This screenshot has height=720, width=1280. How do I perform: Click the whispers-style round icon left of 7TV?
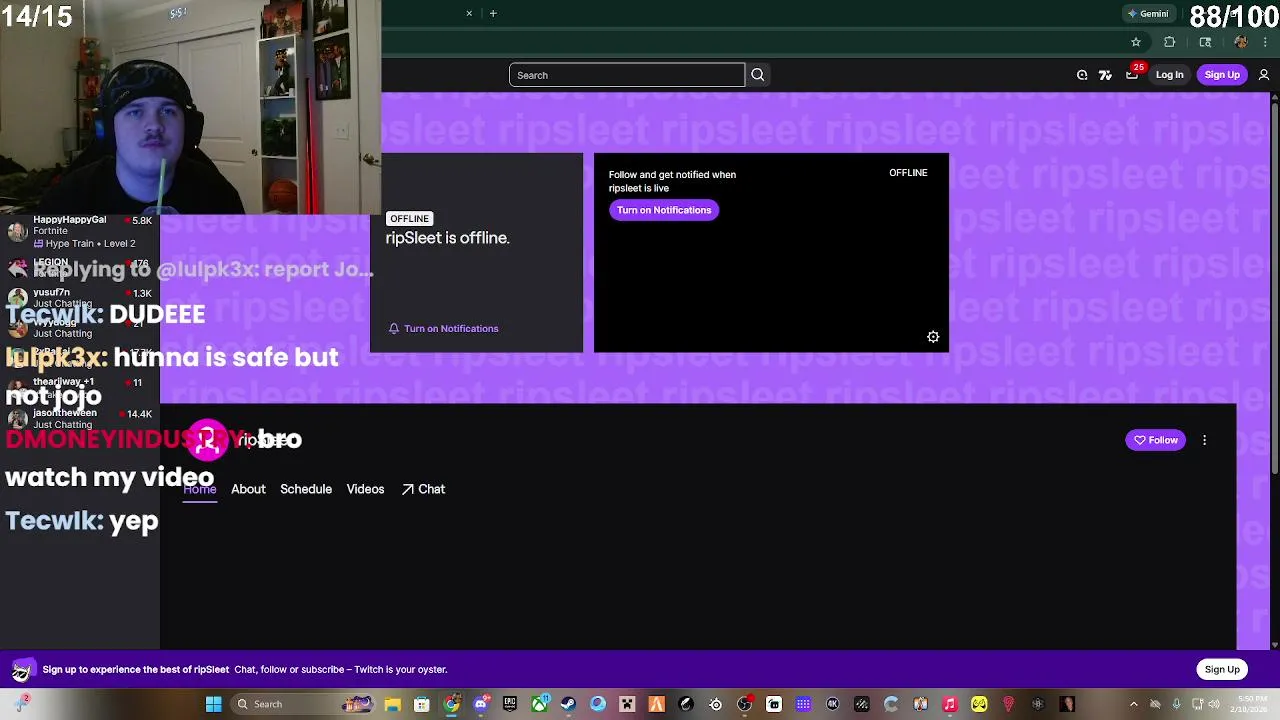point(1082,75)
